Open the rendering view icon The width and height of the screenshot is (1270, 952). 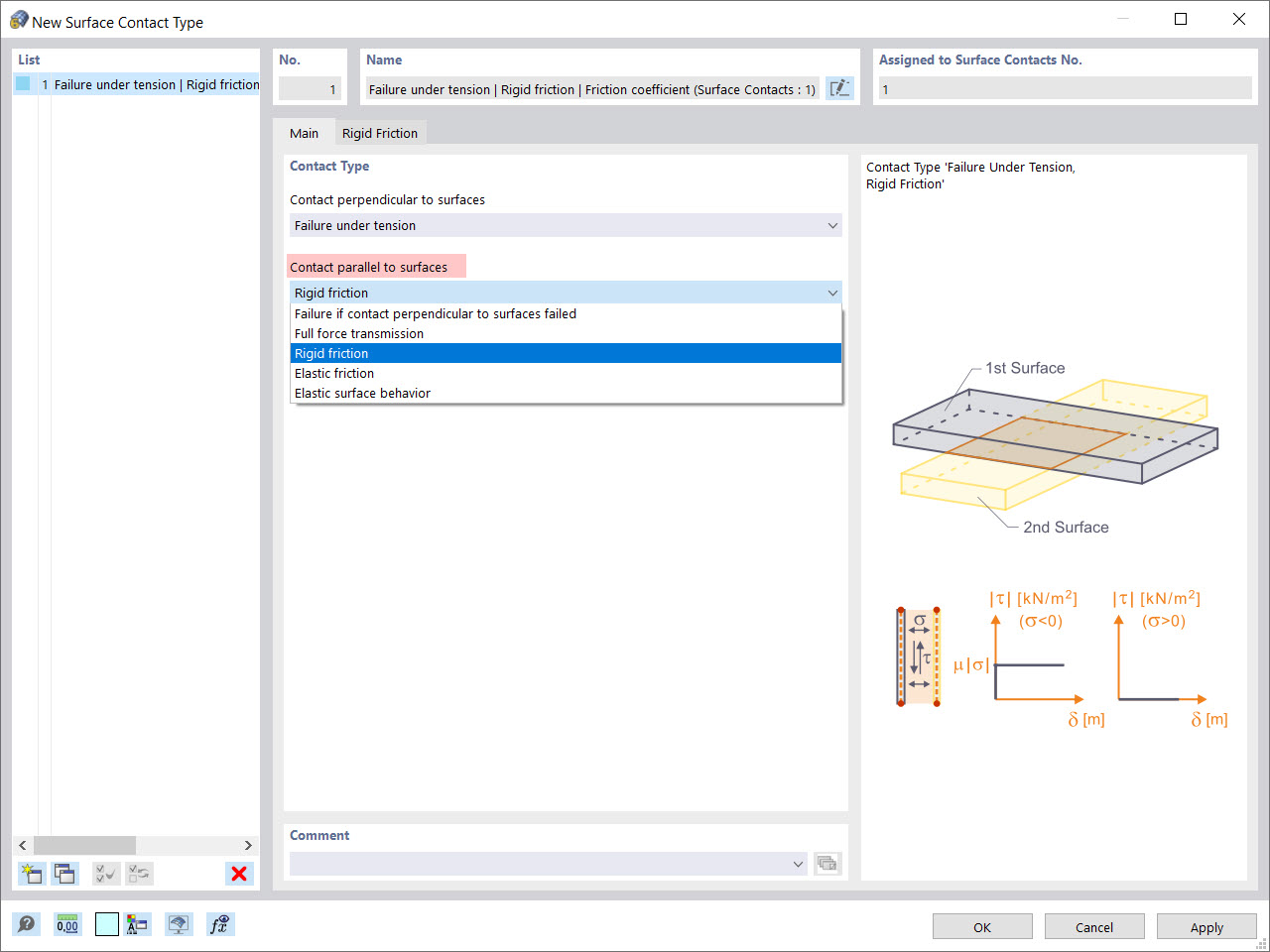pyautogui.click(x=179, y=923)
